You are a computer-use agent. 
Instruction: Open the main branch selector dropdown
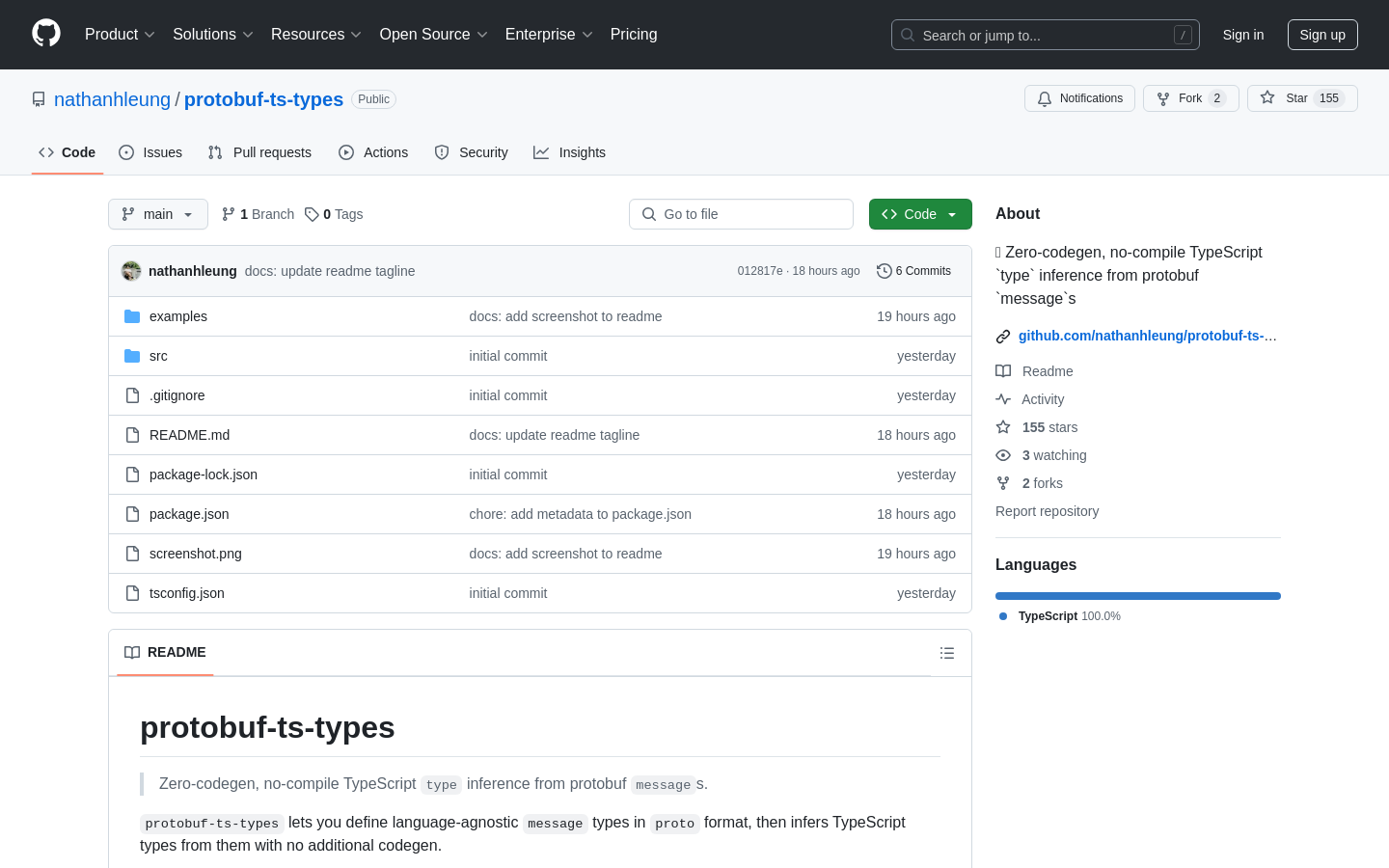point(158,214)
